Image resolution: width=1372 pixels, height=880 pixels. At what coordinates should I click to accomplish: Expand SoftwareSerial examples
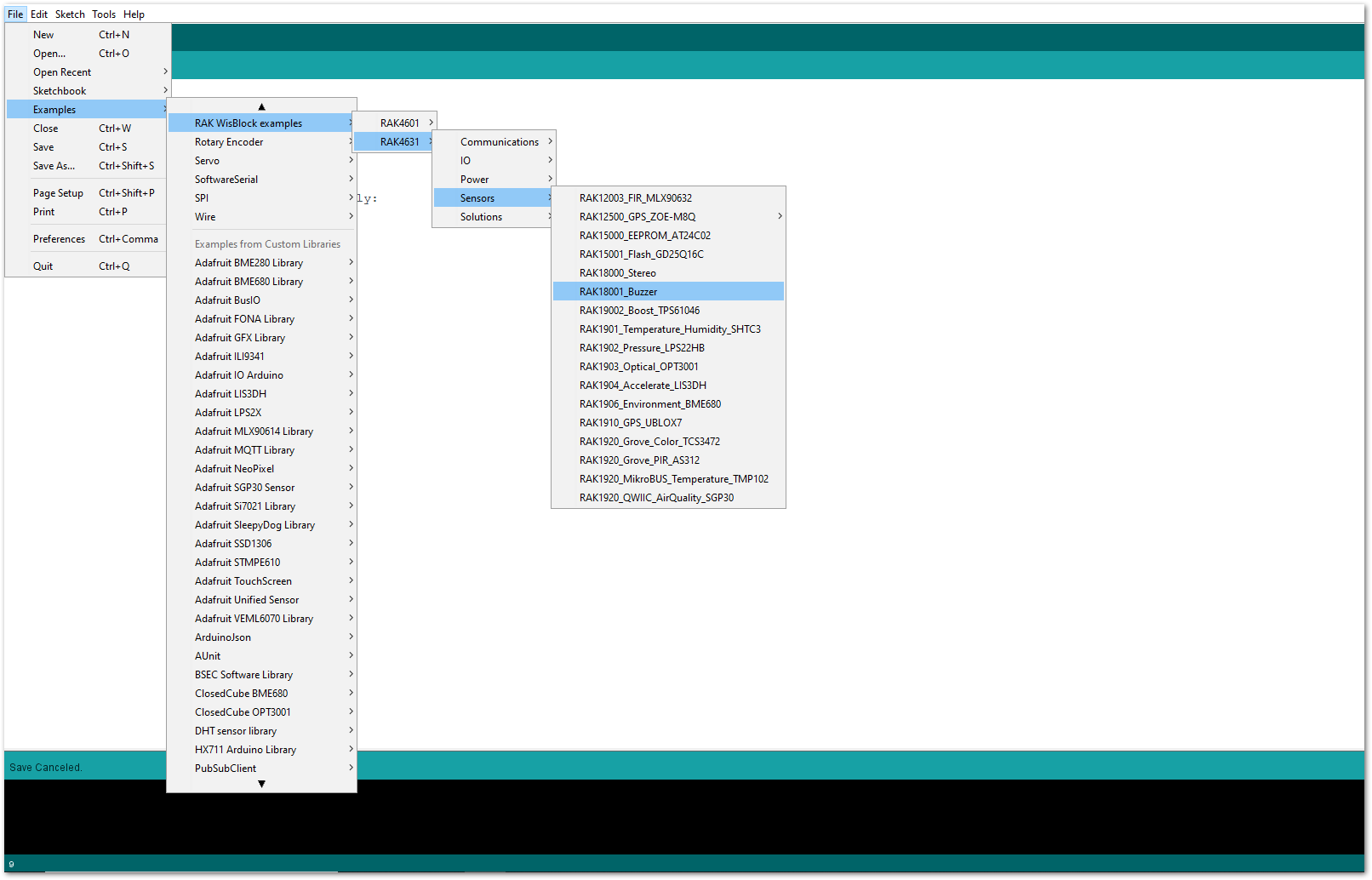[261, 180]
